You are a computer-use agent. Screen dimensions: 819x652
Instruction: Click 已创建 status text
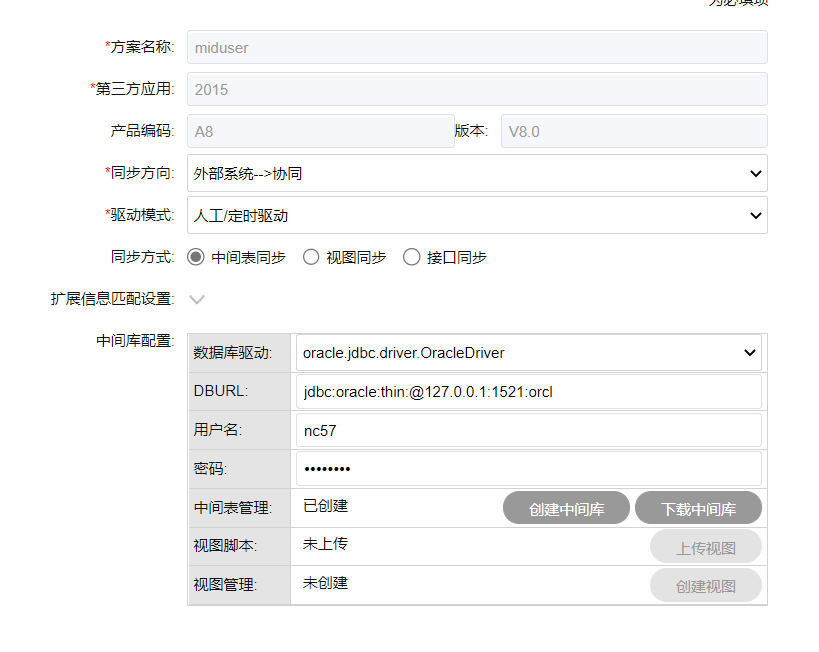click(x=325, y=506)
